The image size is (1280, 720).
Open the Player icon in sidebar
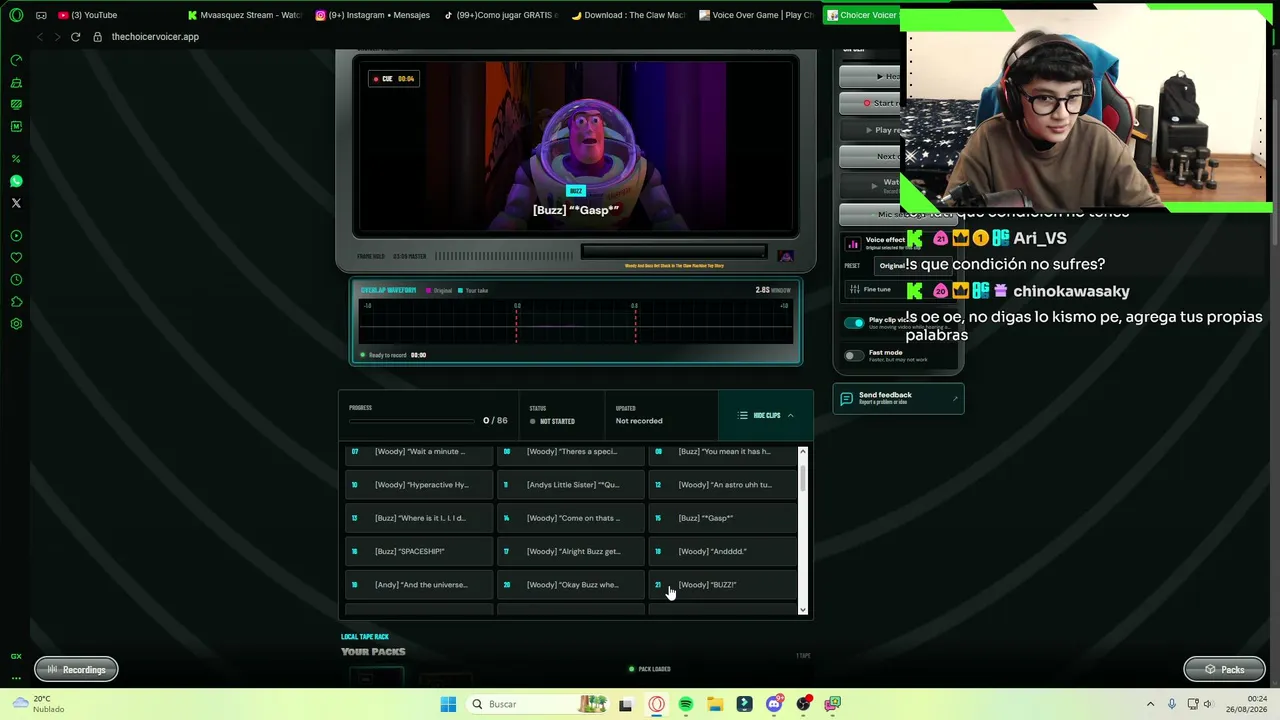coord(16,236)
